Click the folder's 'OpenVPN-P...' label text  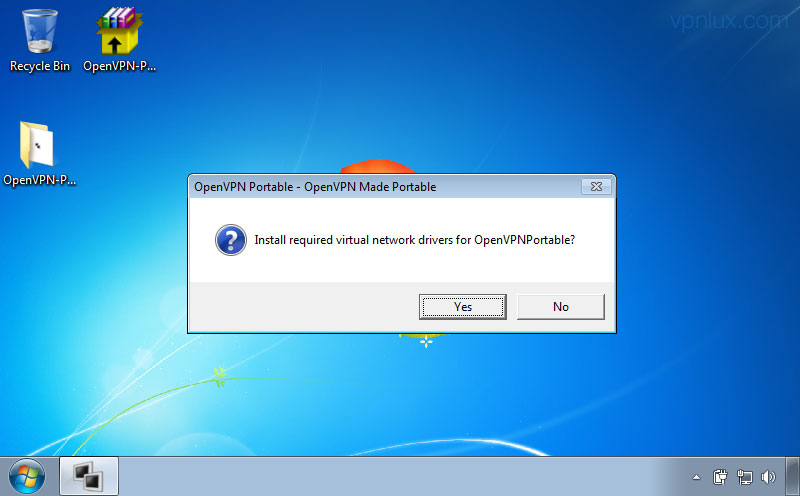(39, 180)
